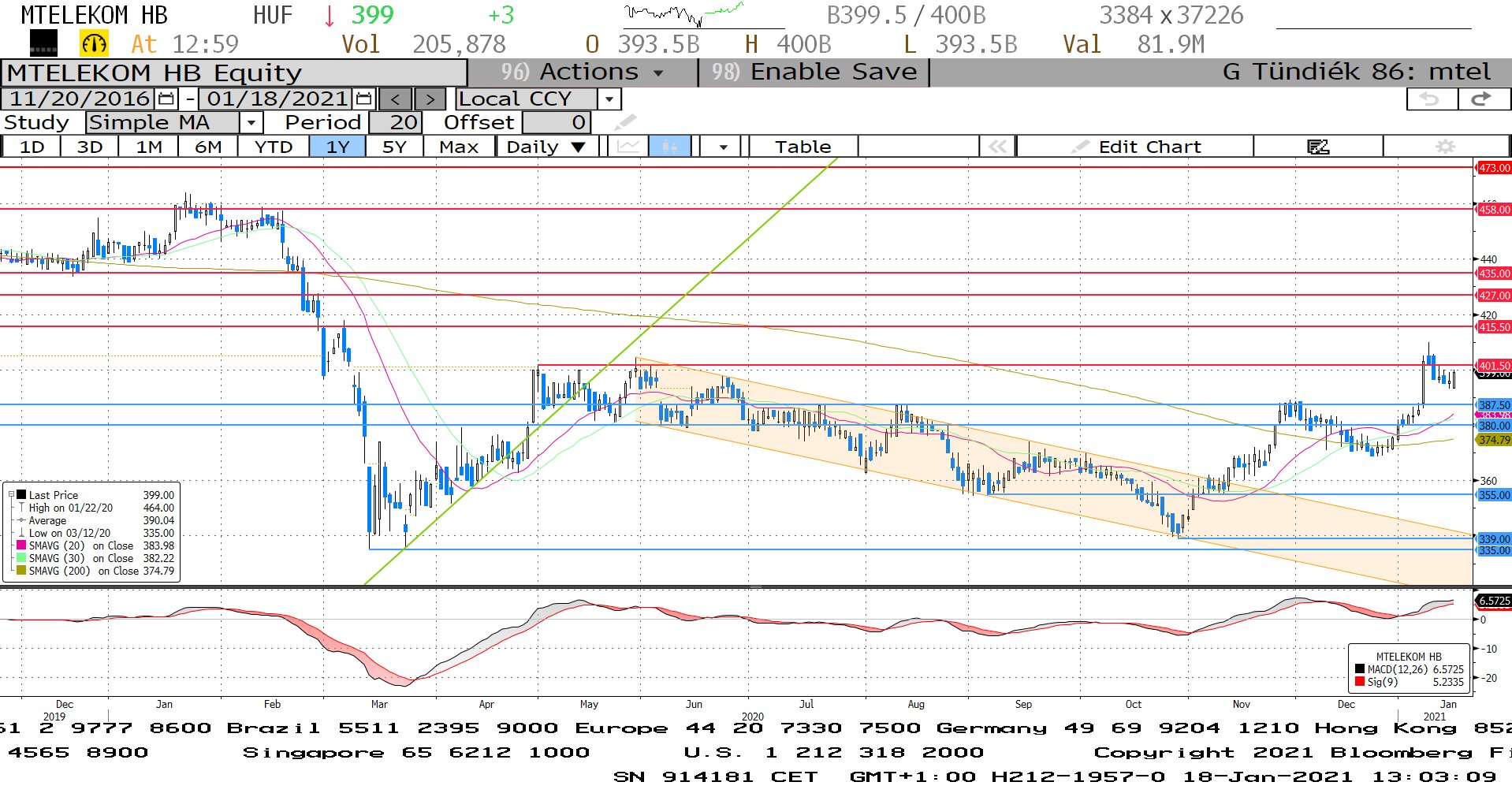The width and height of the screenshot is (1512, 808).
Task: Click the Low on 03/12/20 legend row
Action: [x=96, y=533]
